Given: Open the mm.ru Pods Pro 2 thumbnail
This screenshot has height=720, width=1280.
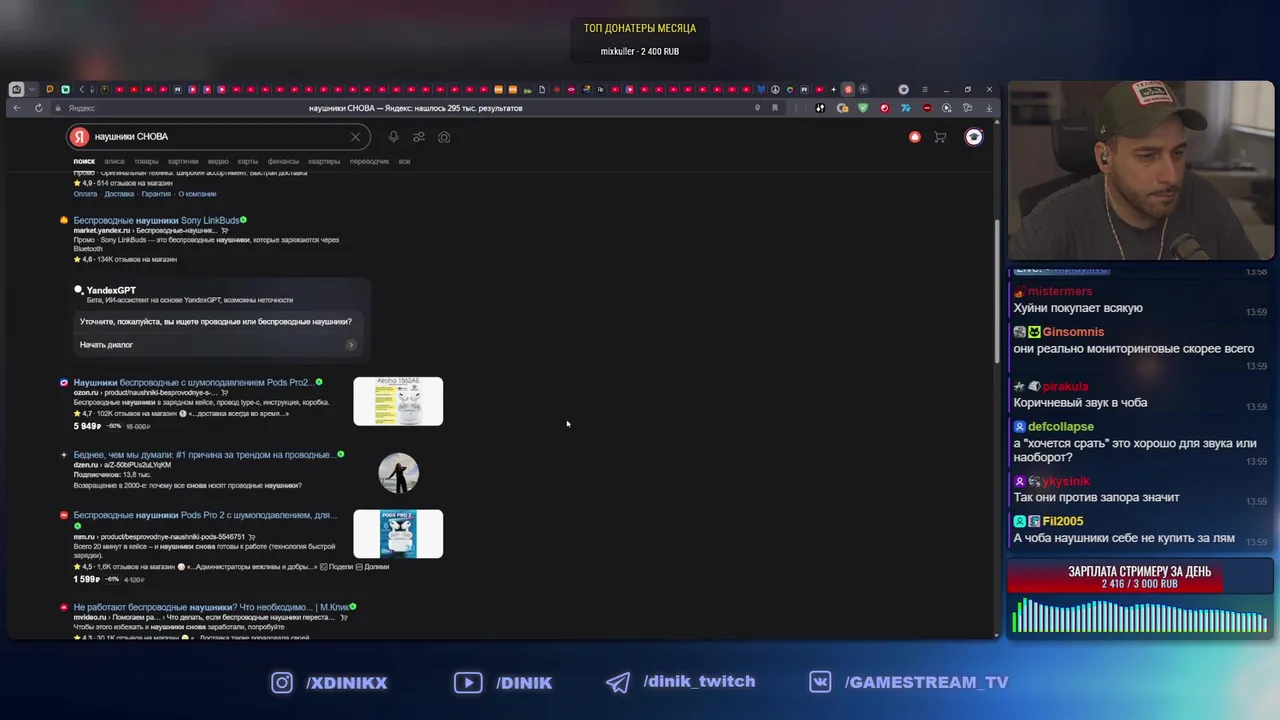Looking at the screenshot, I should click(x=398, y=534).
